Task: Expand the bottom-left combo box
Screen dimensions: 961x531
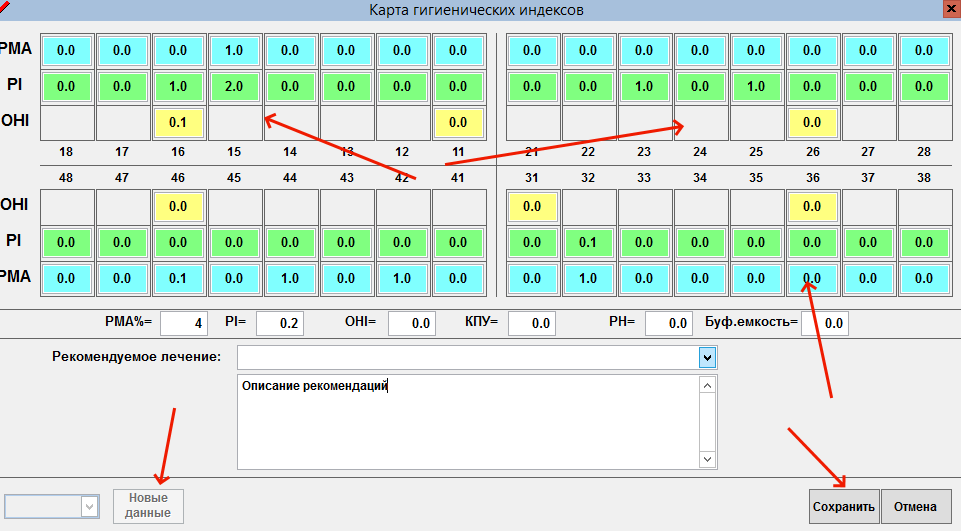Action: pyautogui.click(x=89, y=507)
